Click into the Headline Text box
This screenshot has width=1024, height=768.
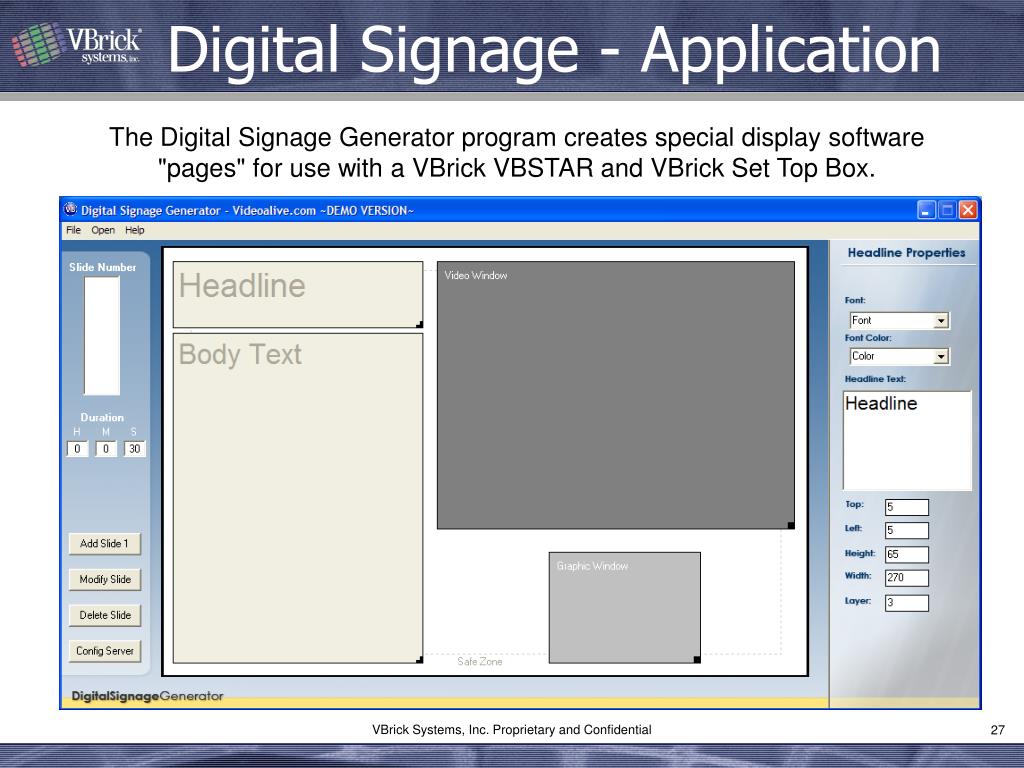[x=907, y=440]
